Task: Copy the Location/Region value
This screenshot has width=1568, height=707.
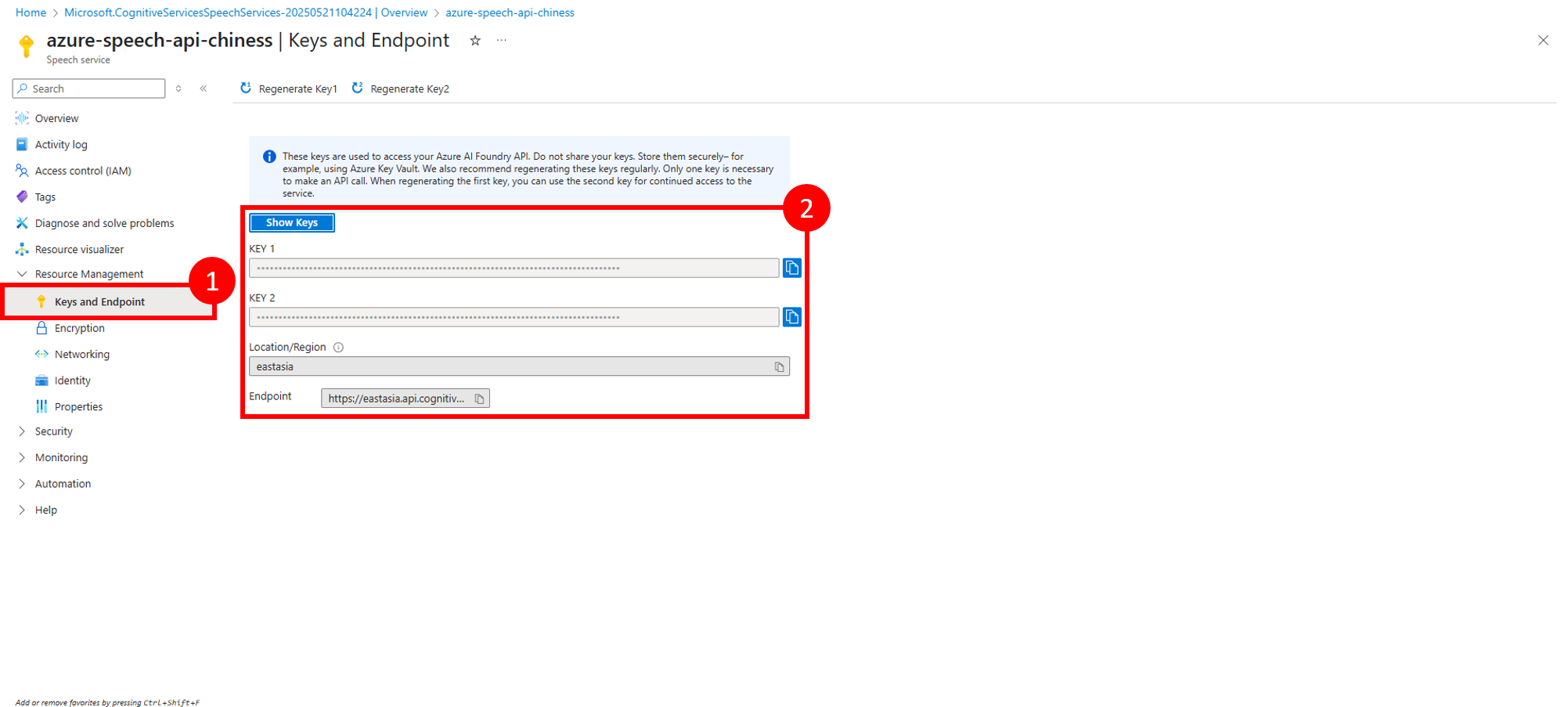Action: tap(779, 367)
